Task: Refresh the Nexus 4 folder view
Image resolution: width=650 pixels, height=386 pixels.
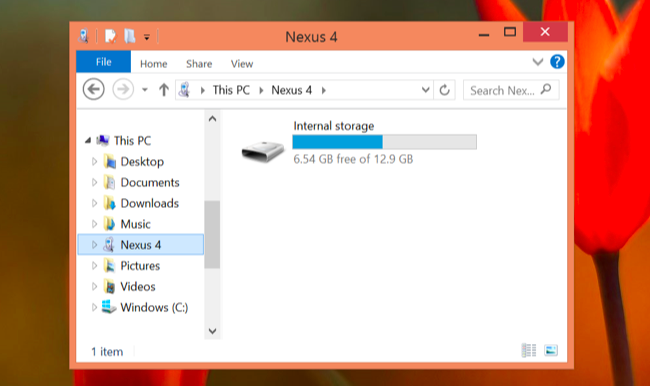Action: point(444,90)
